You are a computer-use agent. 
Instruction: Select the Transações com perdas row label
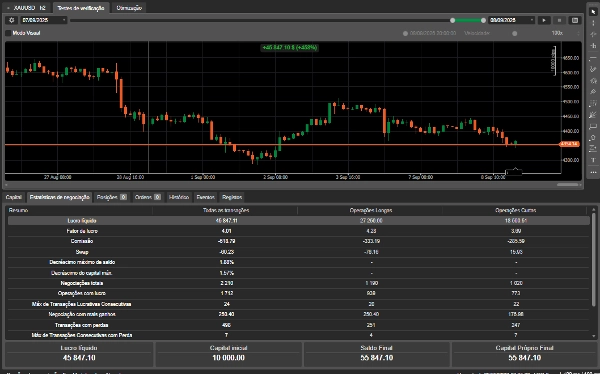tap(82, 325)
